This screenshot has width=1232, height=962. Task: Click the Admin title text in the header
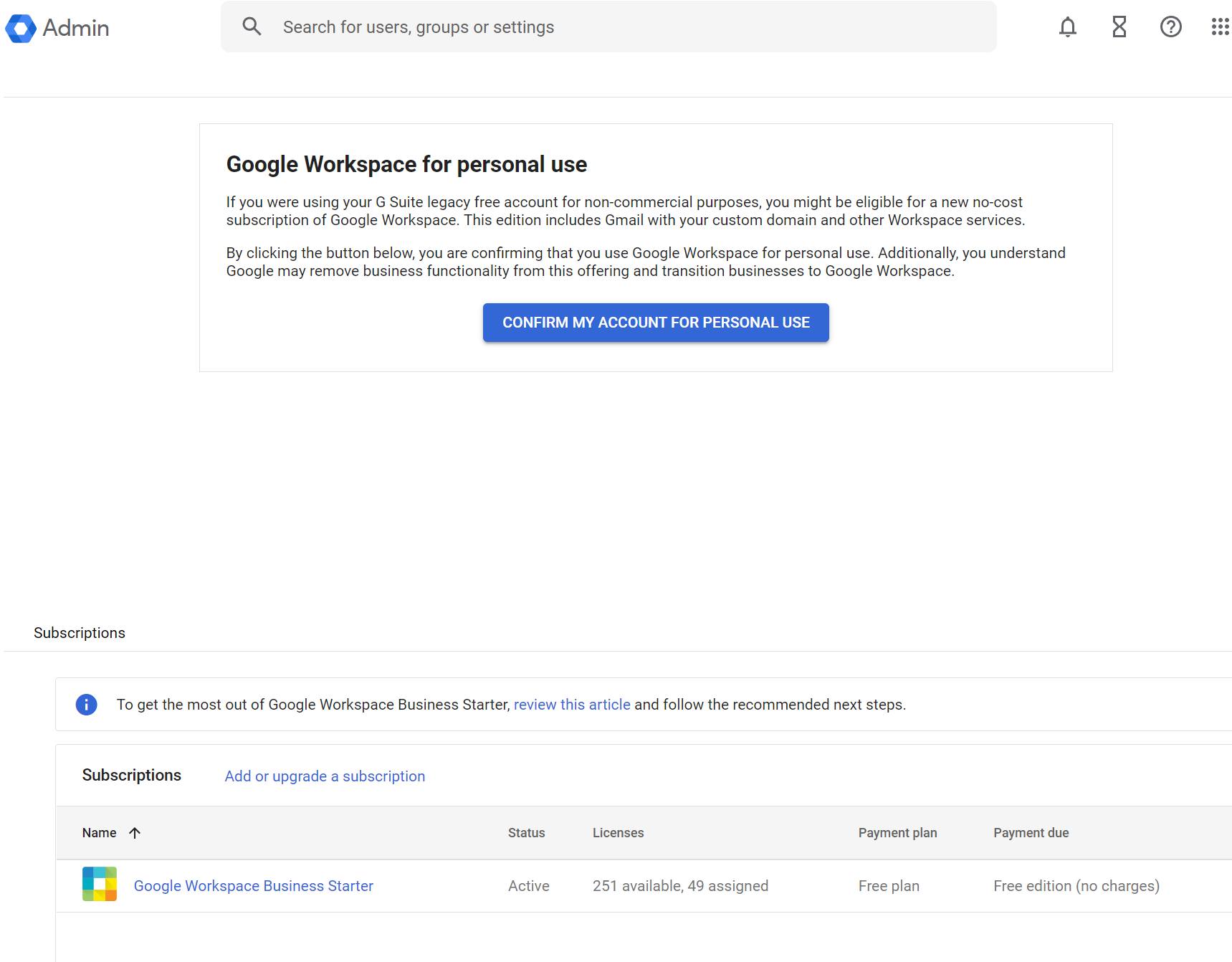[x=76, y=28]
